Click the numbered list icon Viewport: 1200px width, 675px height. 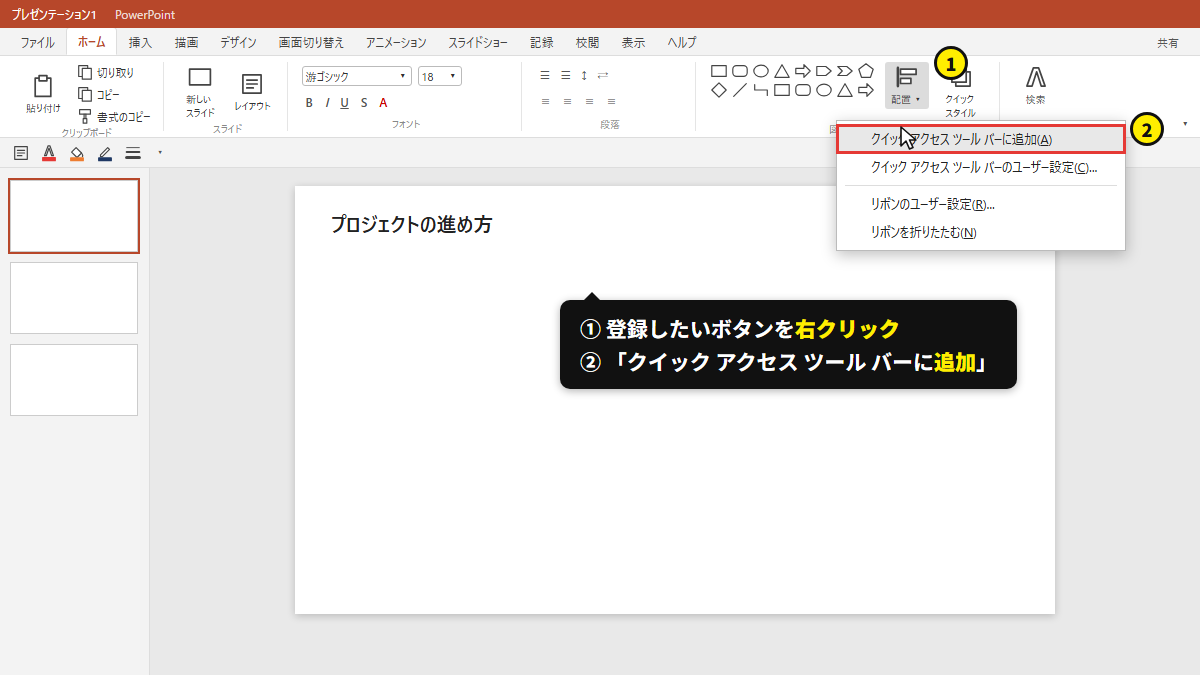[565, 75]
